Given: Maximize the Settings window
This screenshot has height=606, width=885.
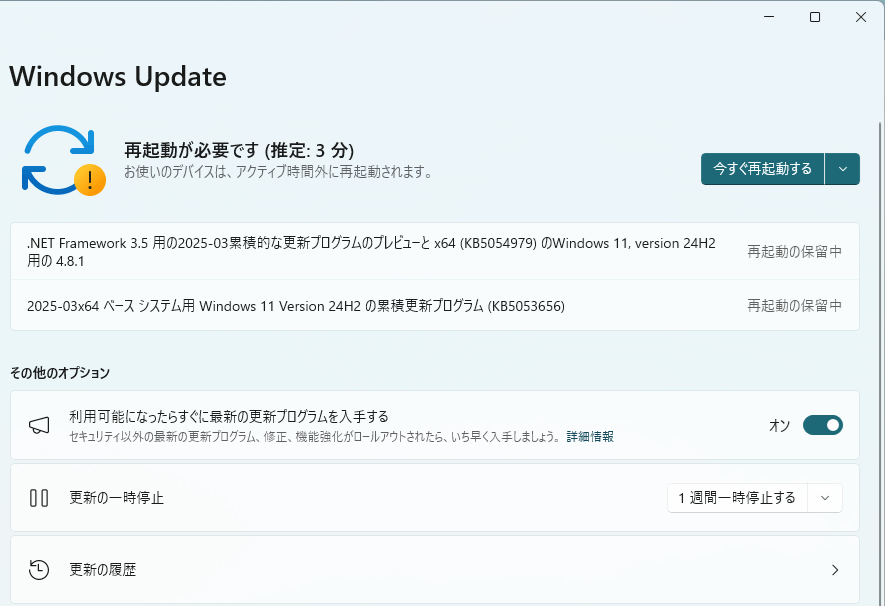Looking at the screenshot, I should click(814, 17).
